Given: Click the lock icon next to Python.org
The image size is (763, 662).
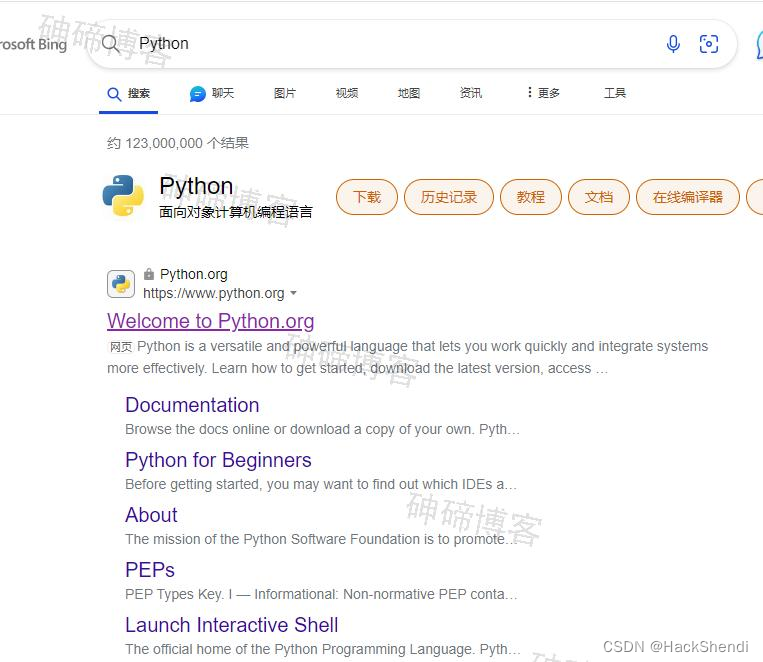Looking at the screenshot, I should pos(149,274).
